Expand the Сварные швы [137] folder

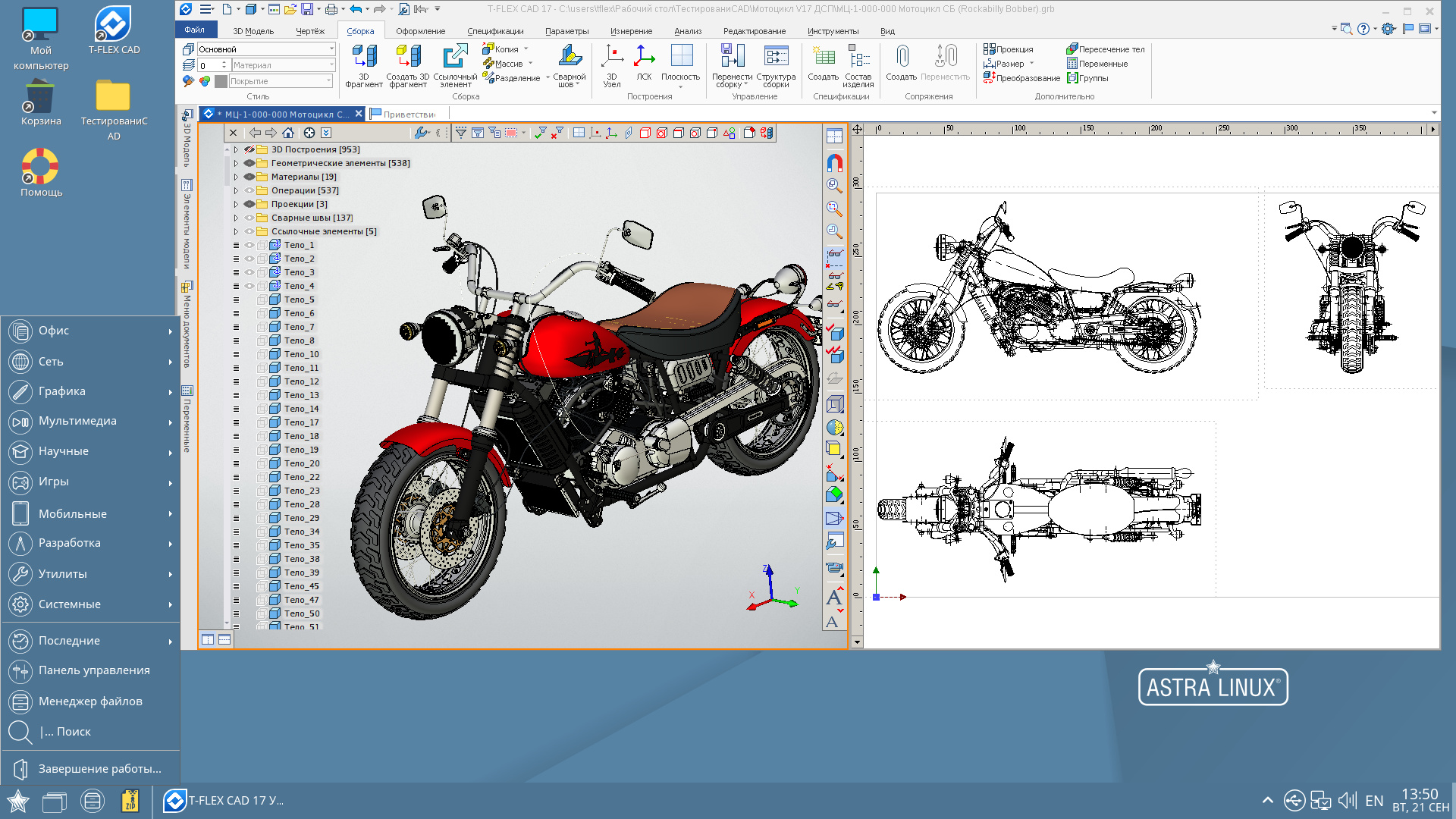click(x=236, y=218)
